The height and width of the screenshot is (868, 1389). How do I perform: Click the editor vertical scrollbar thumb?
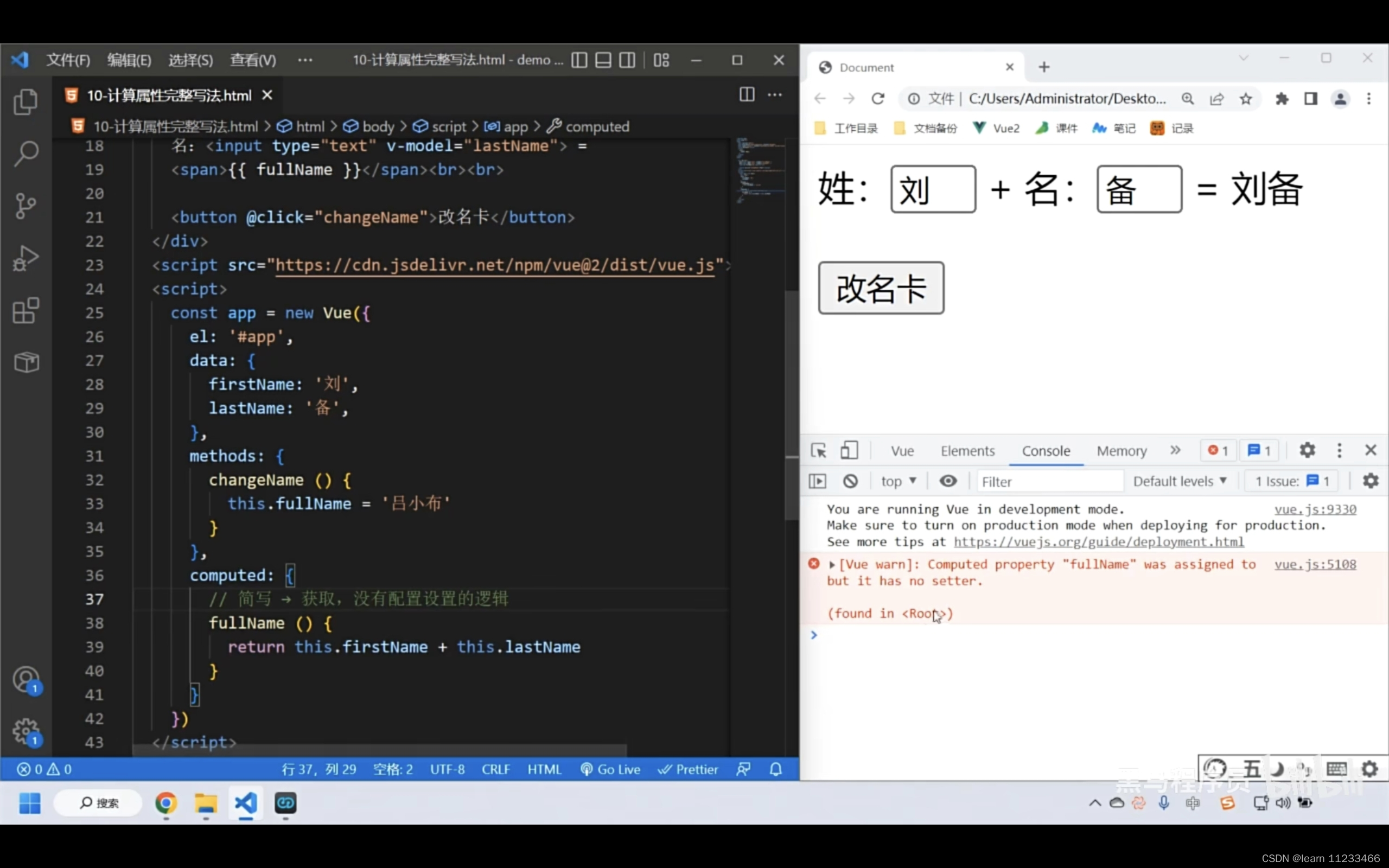click(x=792, y=402)
